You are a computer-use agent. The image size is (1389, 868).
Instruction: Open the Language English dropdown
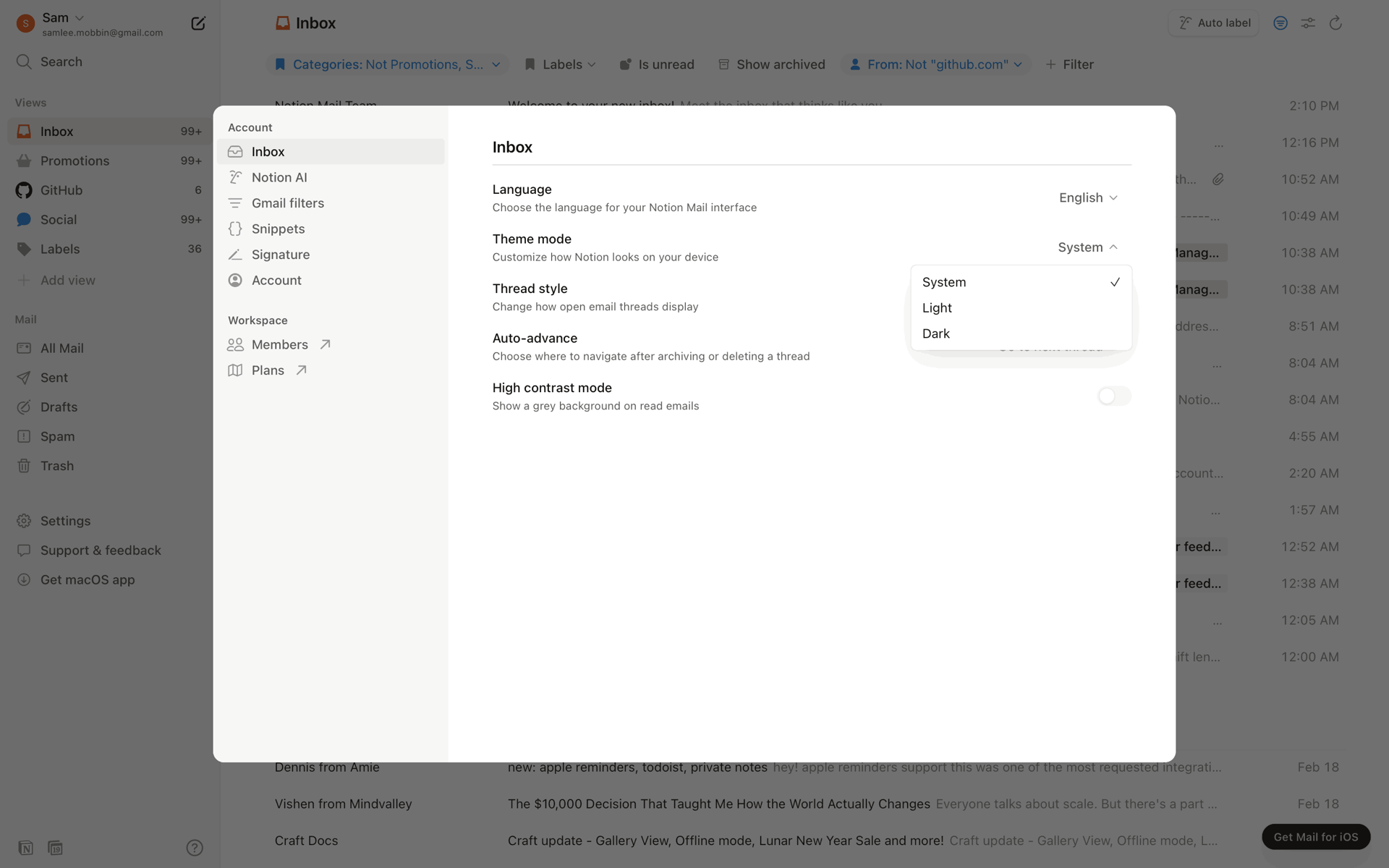[1088, 197]
